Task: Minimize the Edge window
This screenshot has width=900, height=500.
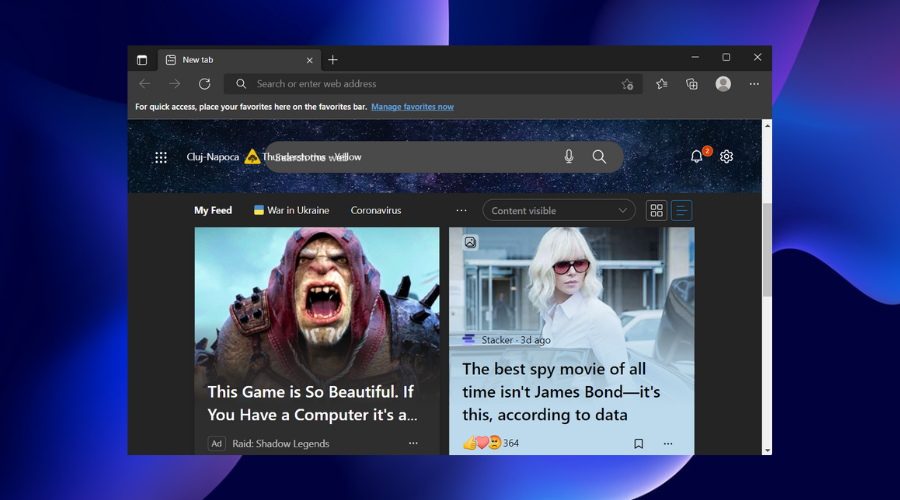Action: (695, 57)
